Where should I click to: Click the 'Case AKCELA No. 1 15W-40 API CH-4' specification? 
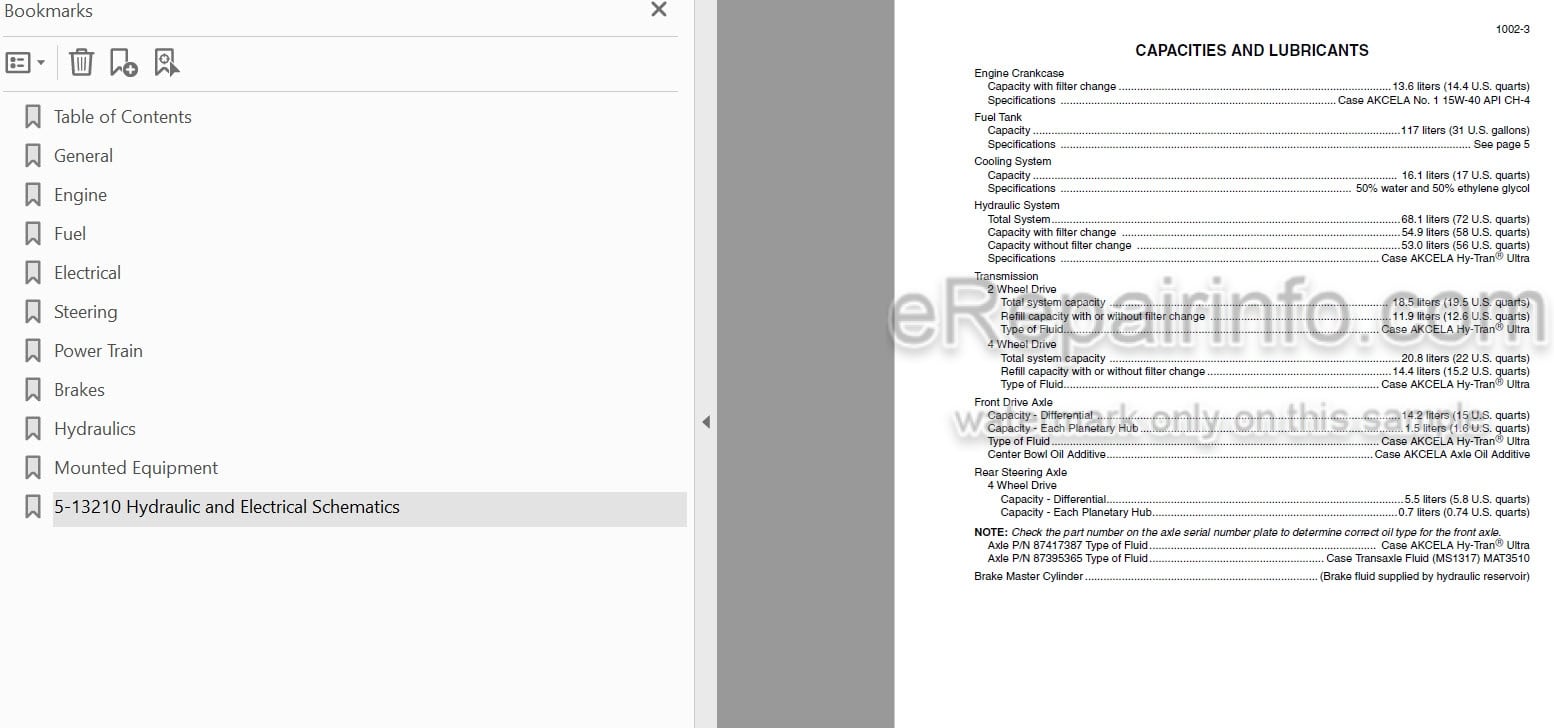click(x=1433, y=100)
